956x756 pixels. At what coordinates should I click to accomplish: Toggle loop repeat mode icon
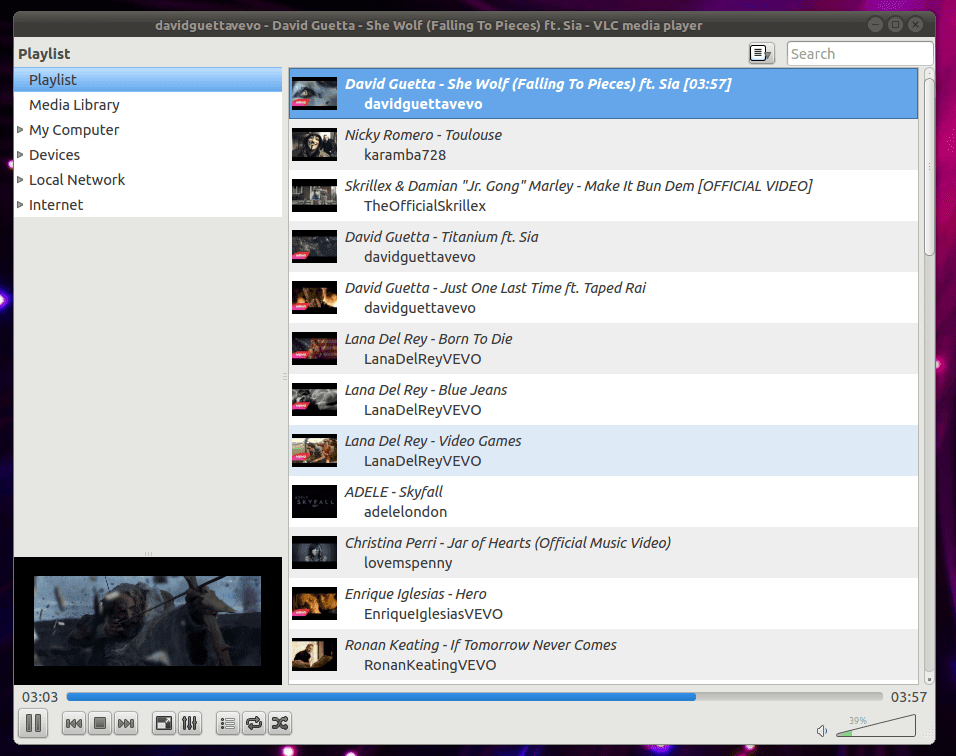254,724
